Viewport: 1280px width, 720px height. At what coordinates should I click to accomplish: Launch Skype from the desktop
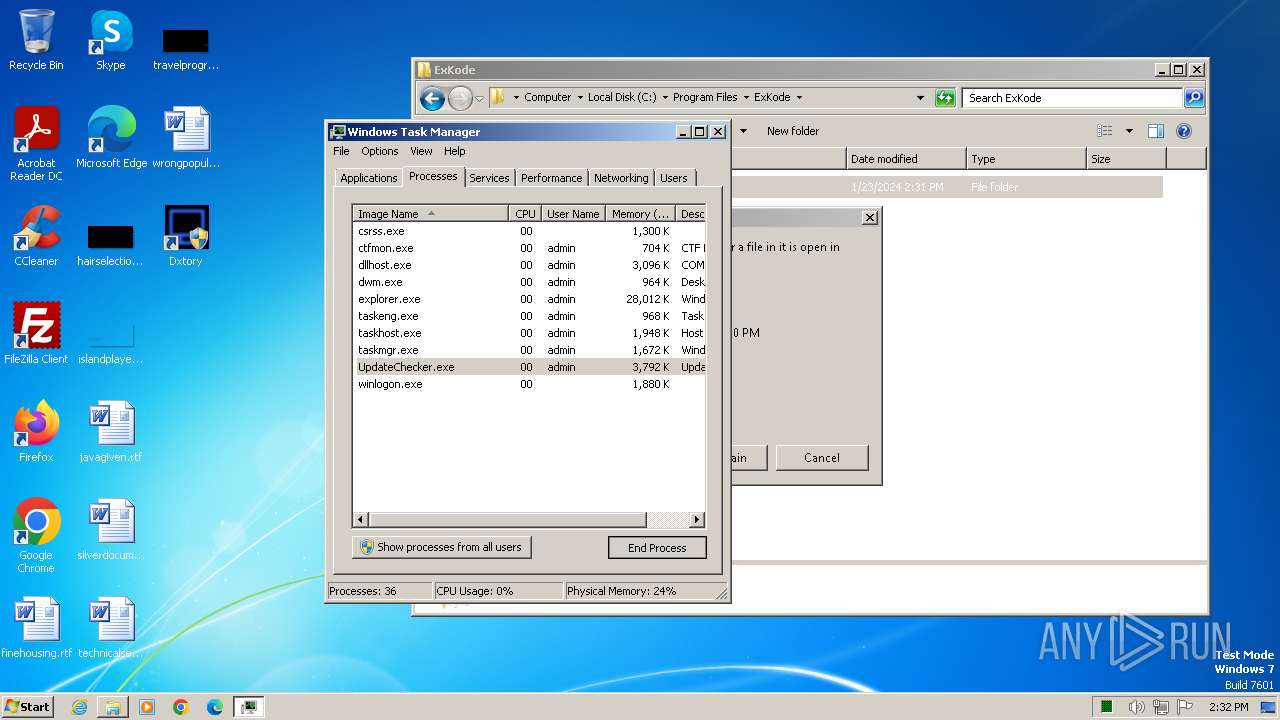110,40
